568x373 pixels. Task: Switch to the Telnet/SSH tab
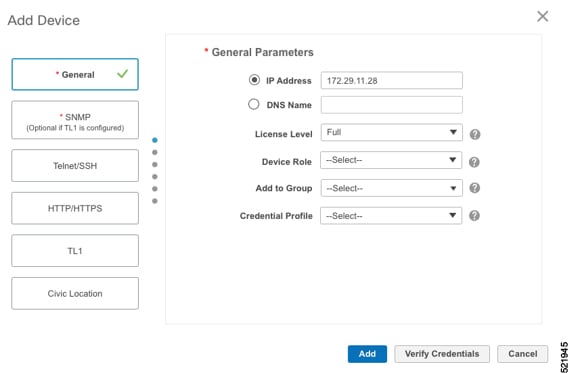[x=75, y=165]
